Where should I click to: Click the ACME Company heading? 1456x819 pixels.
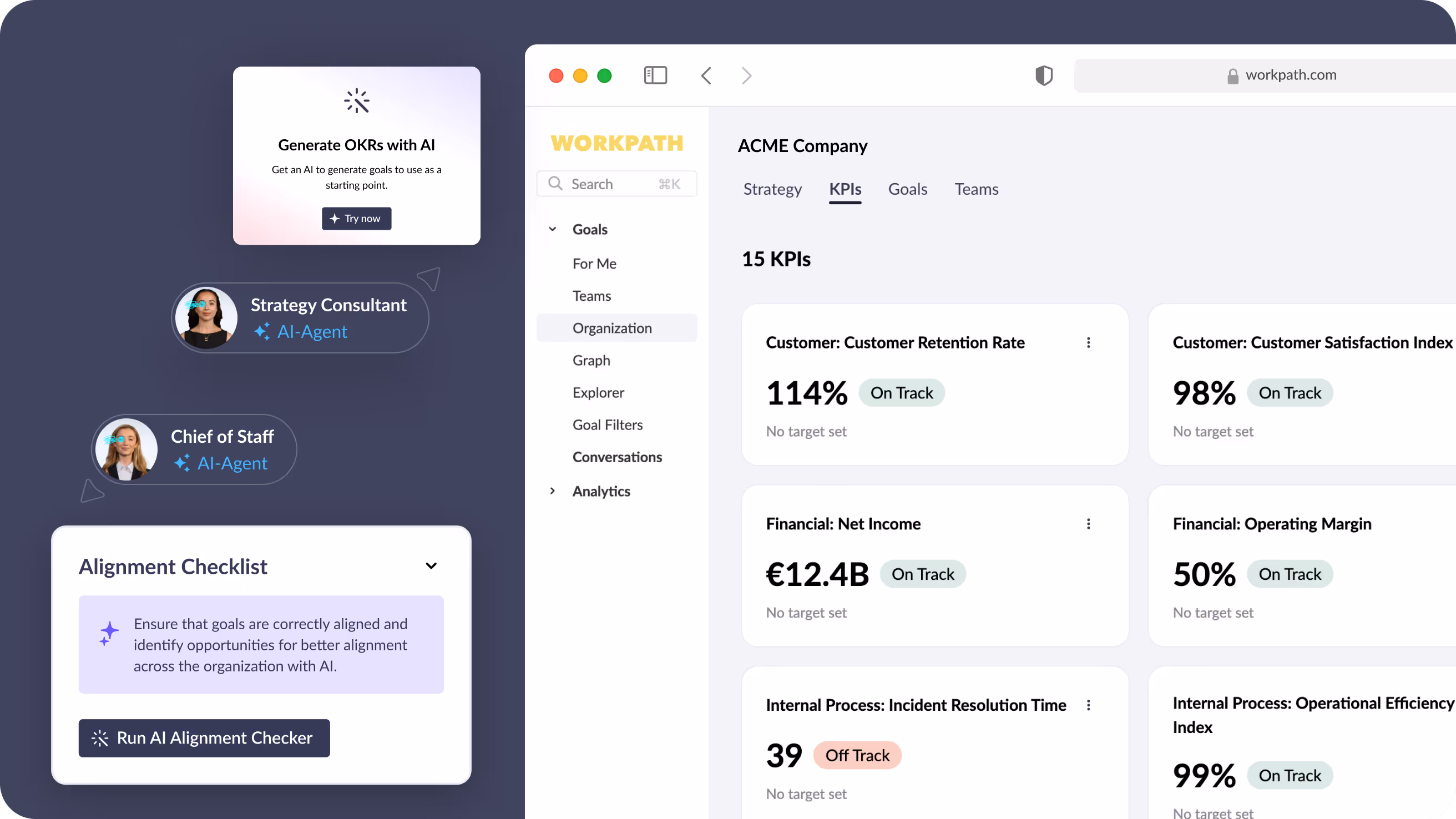(x=802, y=146)
